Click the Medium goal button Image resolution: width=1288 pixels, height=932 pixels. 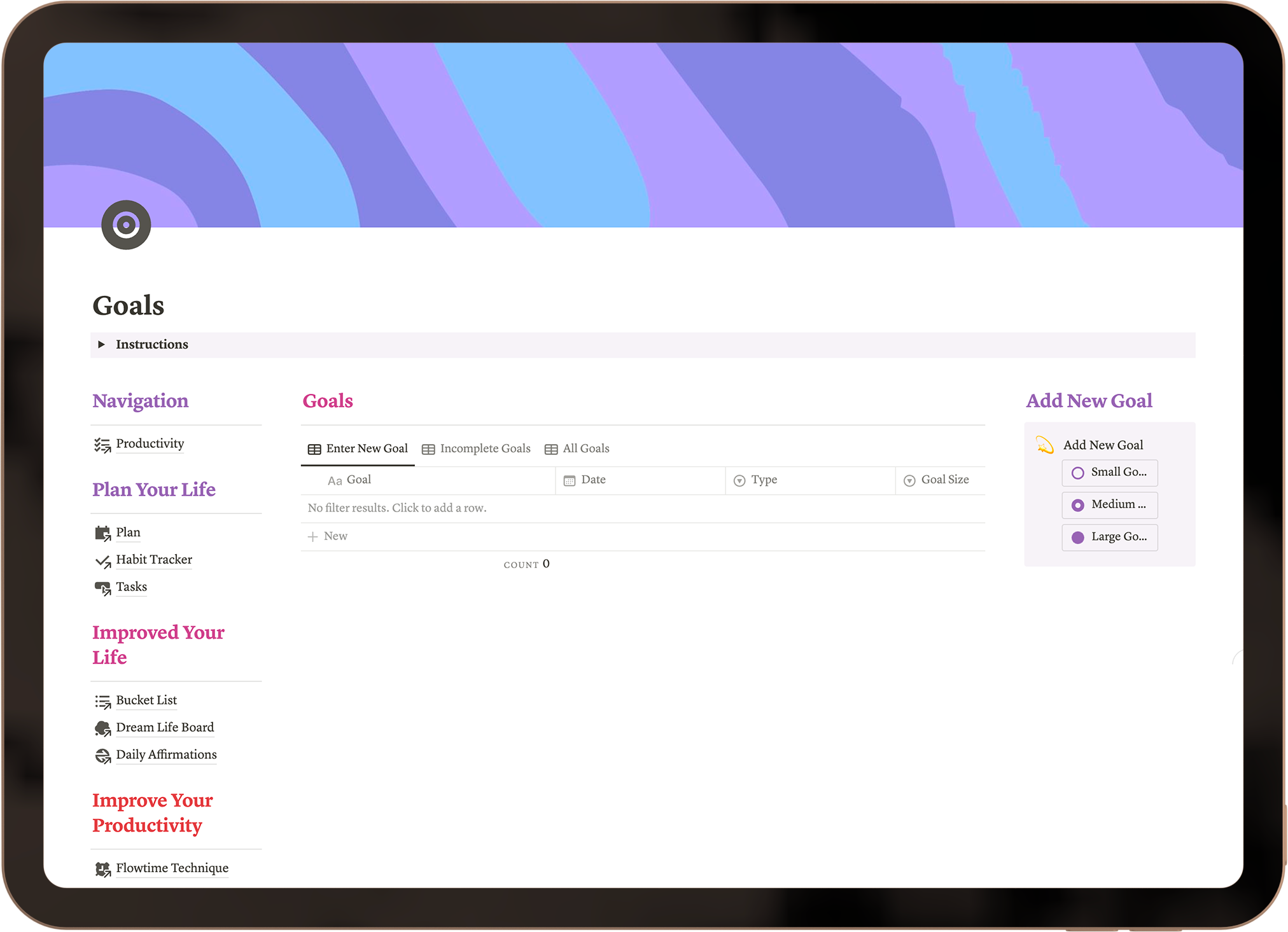tap(1109, 505)
